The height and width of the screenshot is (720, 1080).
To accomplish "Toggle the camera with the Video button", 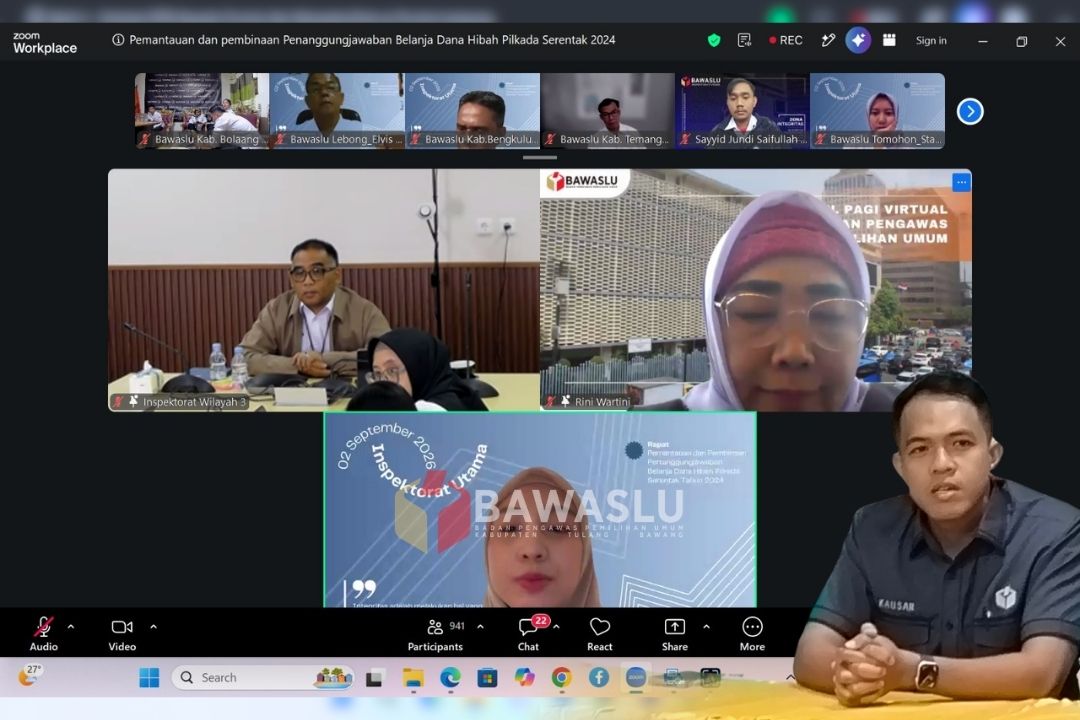I will coord(122,634).
